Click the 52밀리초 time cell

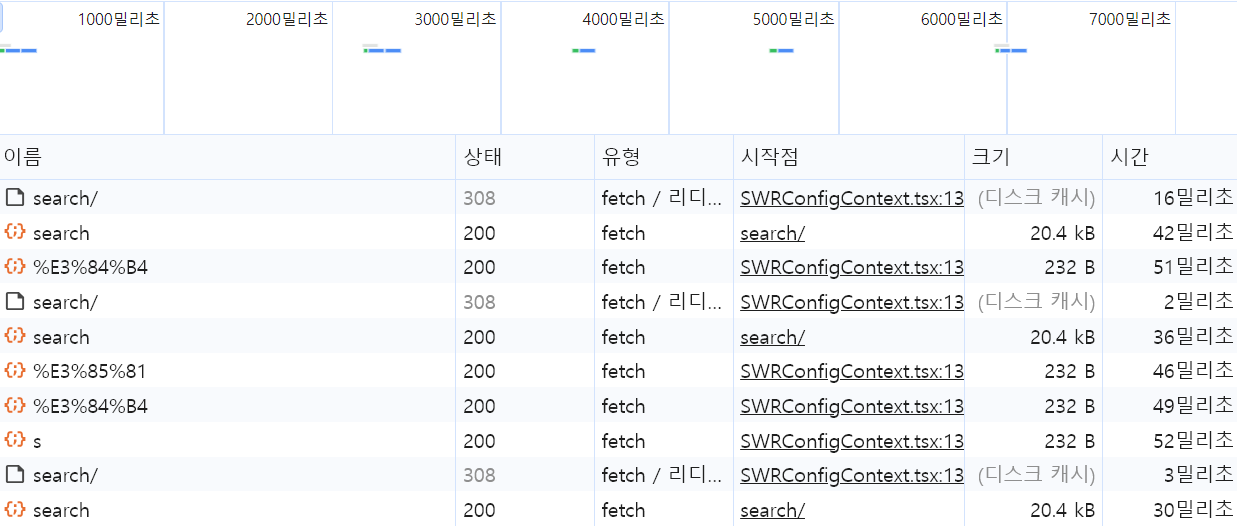tap(1193, 441)
